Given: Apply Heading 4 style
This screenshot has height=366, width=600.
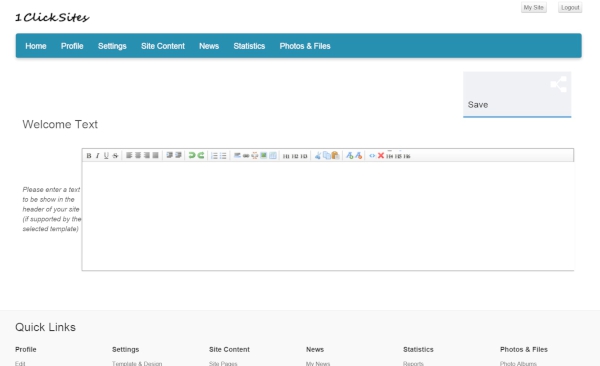Looking at the screenshot, I should pyautogui.click(x=390, y=156).
